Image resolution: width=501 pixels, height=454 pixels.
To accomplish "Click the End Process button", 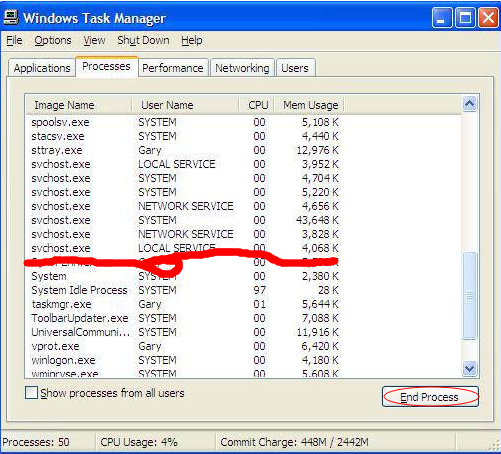I will (430, 397).
